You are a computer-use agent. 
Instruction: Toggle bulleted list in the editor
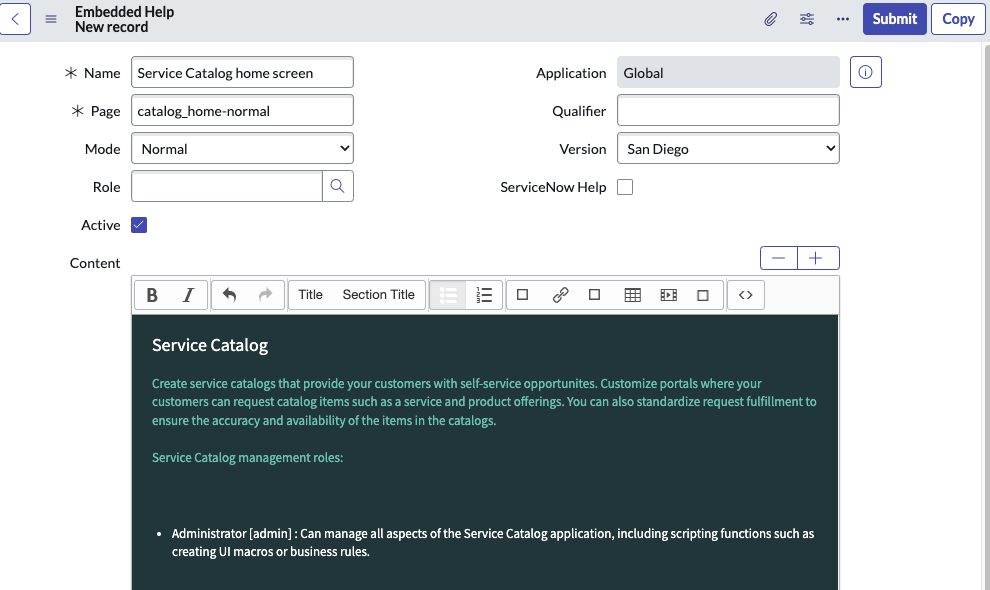[x=448, y=295]
